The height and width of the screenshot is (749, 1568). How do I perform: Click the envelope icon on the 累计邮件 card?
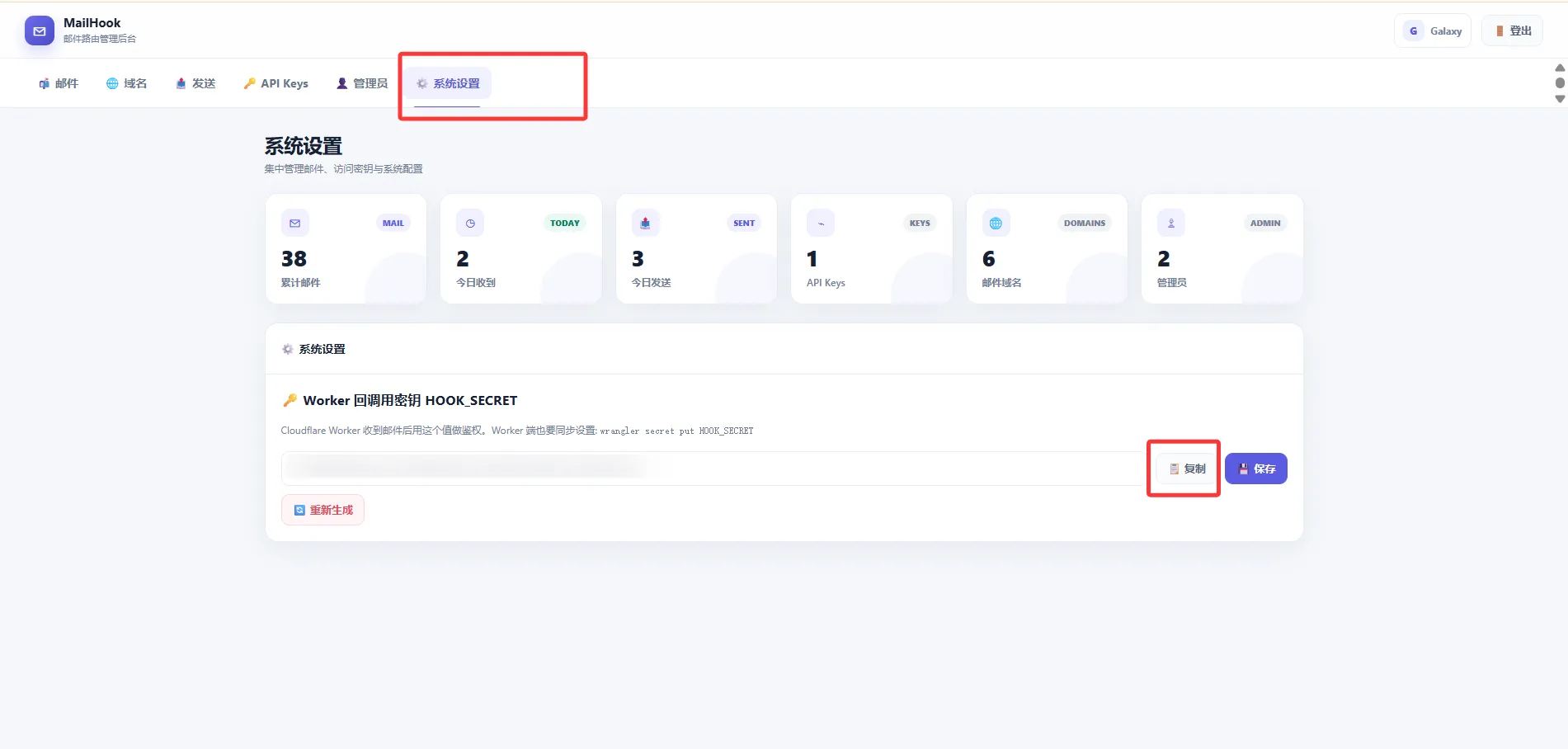click(295, 223)
